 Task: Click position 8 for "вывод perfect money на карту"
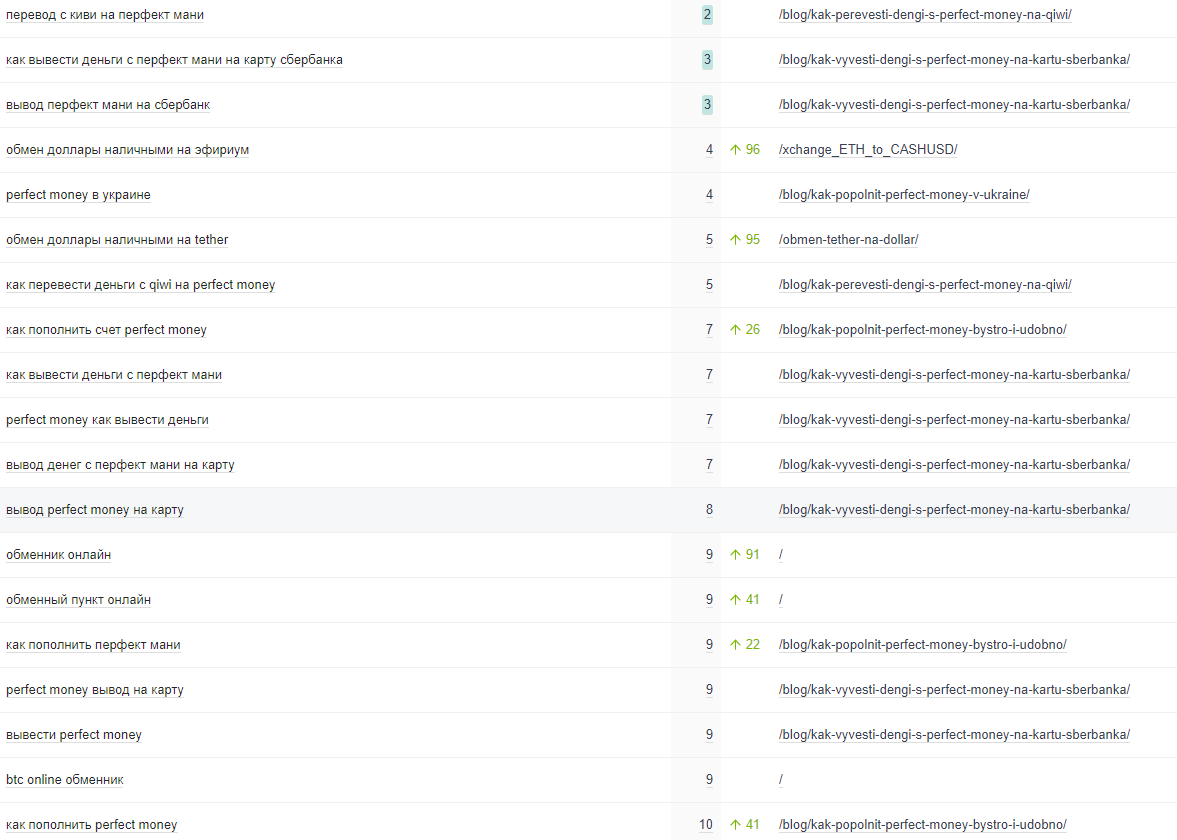tap(709, 510)
